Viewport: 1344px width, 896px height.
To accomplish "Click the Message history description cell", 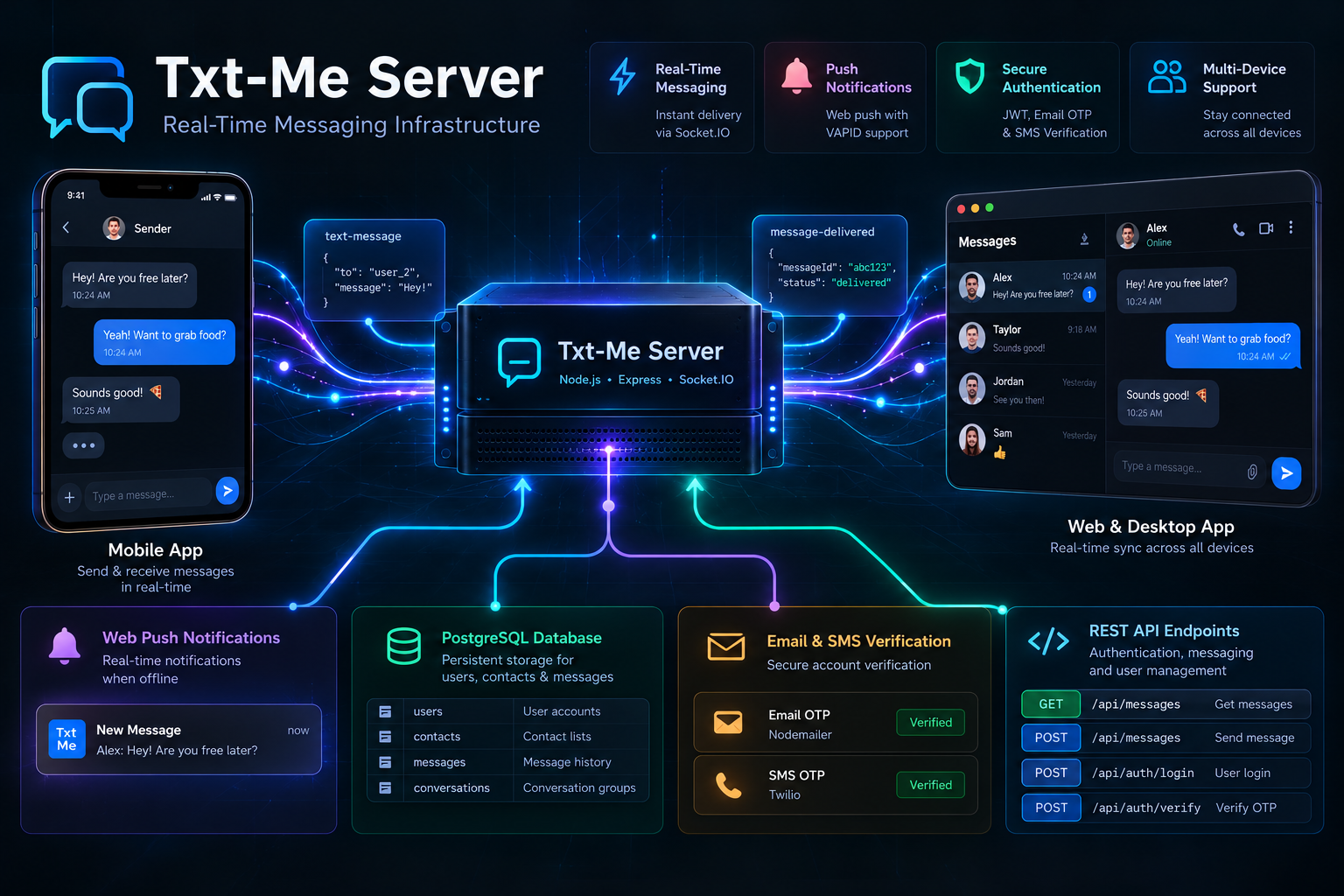I will click(x=567, y=762).
